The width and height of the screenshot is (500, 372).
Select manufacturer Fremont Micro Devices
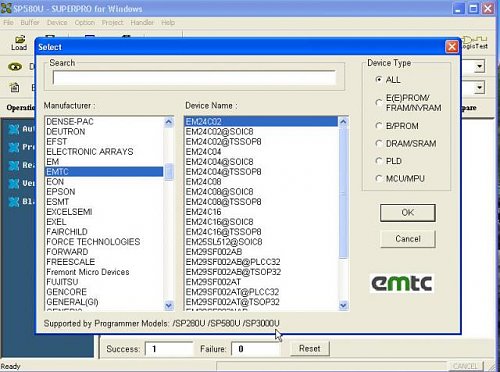pyautogui.click(x=104, y=272)
